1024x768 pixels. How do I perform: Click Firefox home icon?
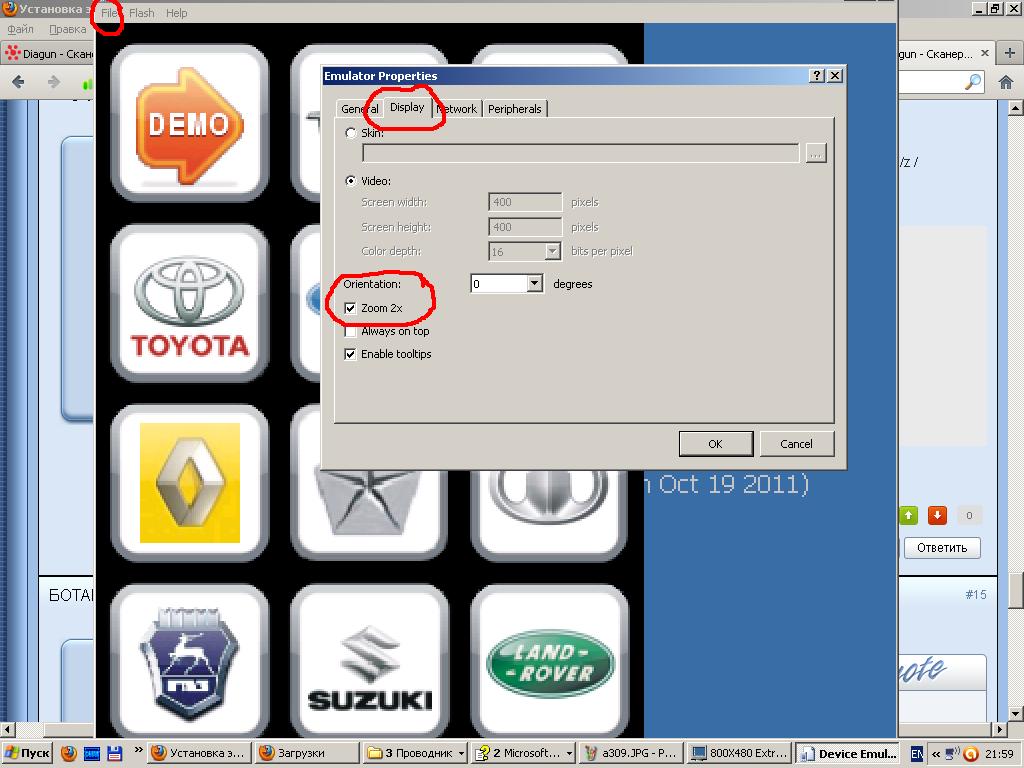pyautogui.click(x=1006, y=82)
